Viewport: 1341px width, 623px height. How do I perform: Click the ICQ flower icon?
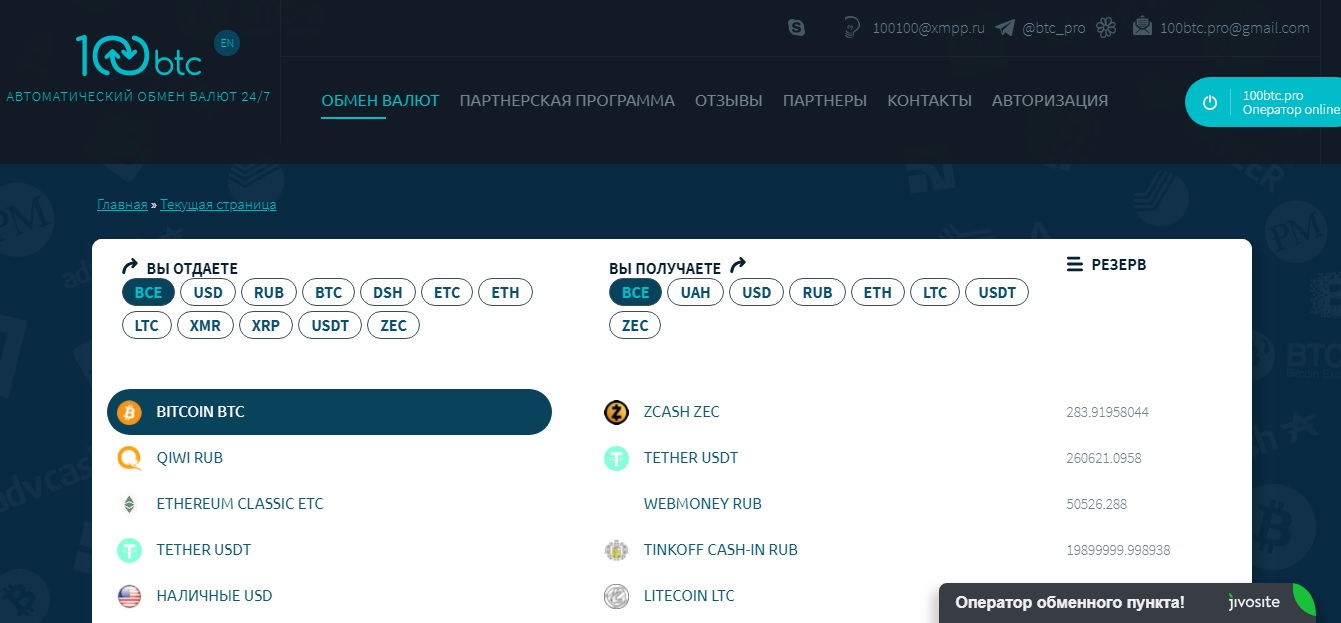pyautogui.click(x=1106, y=28)
